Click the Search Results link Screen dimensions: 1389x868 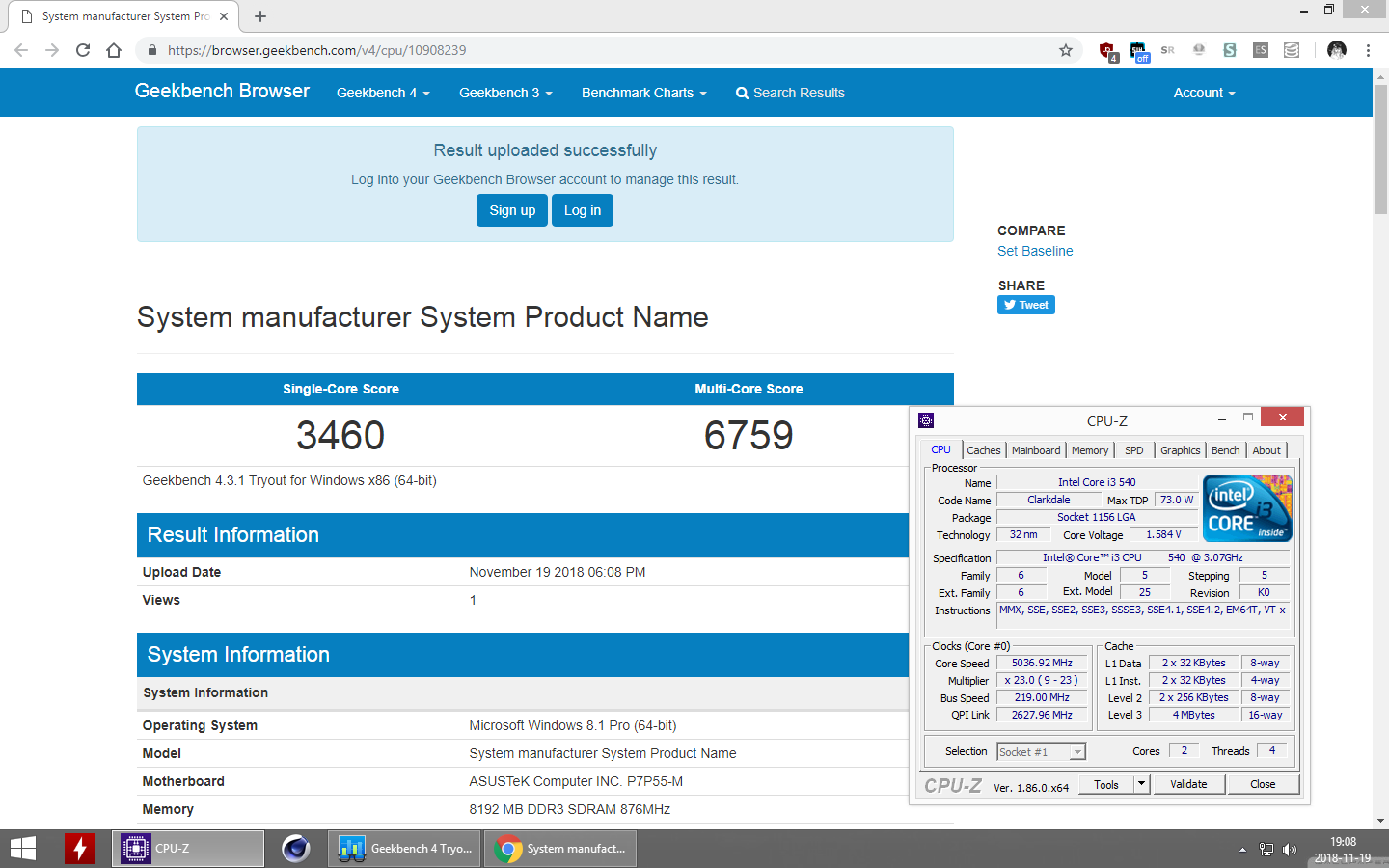coord(790,93)
